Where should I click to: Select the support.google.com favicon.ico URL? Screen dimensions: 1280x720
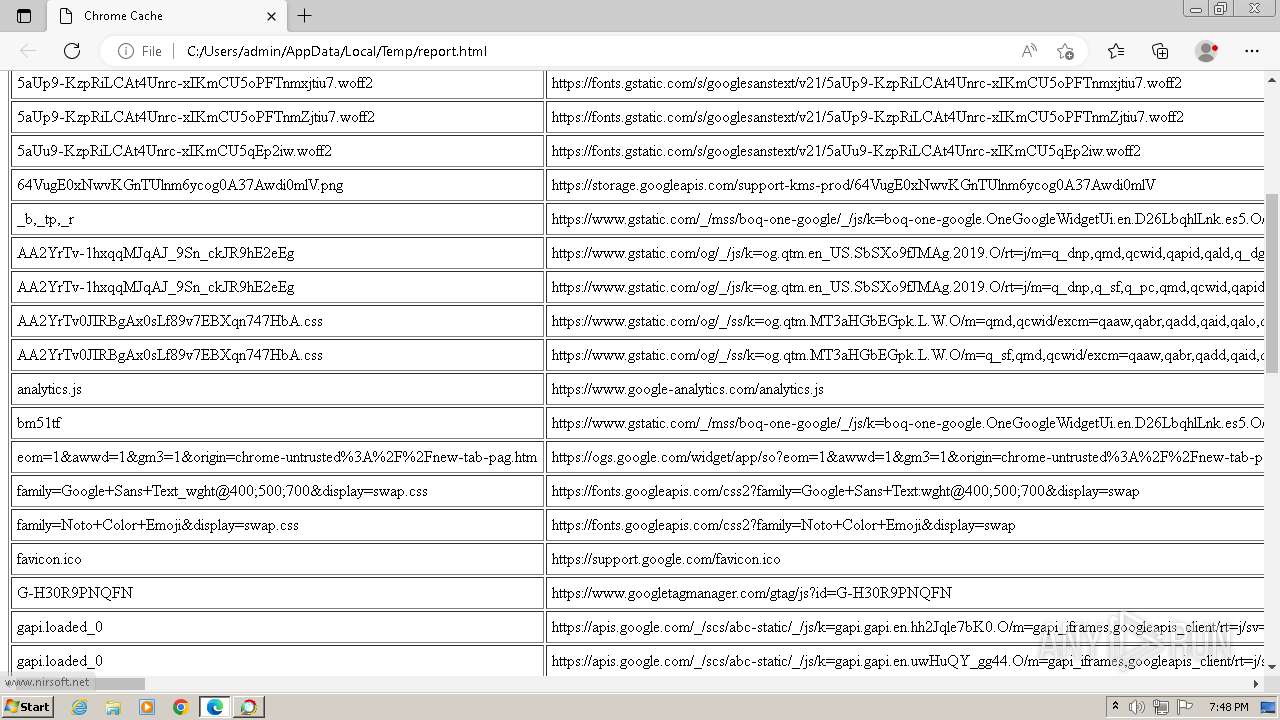tap(666, 559)
